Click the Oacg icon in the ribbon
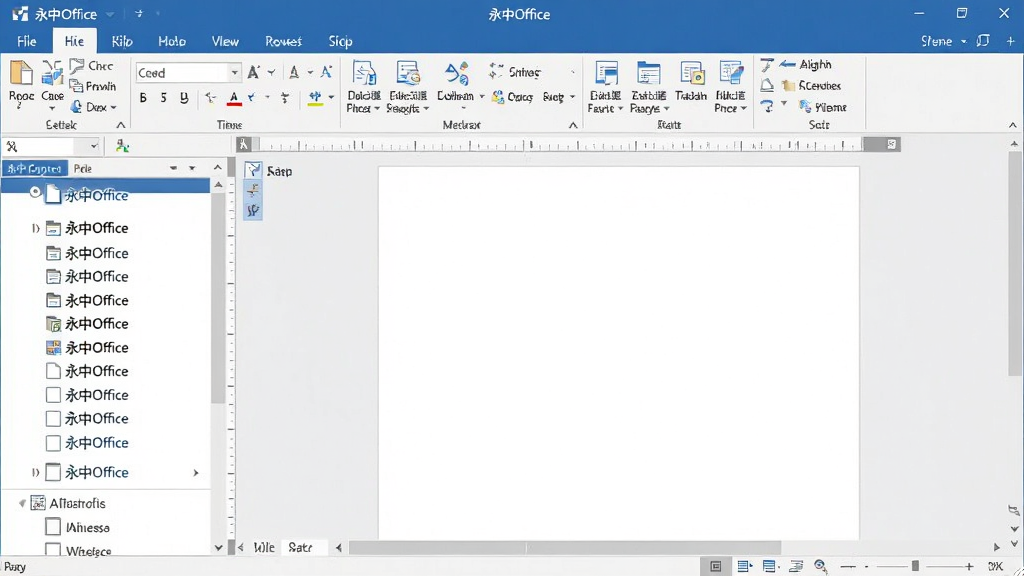Viewport: 1024px width, 576px height. (x=498, y=97)
